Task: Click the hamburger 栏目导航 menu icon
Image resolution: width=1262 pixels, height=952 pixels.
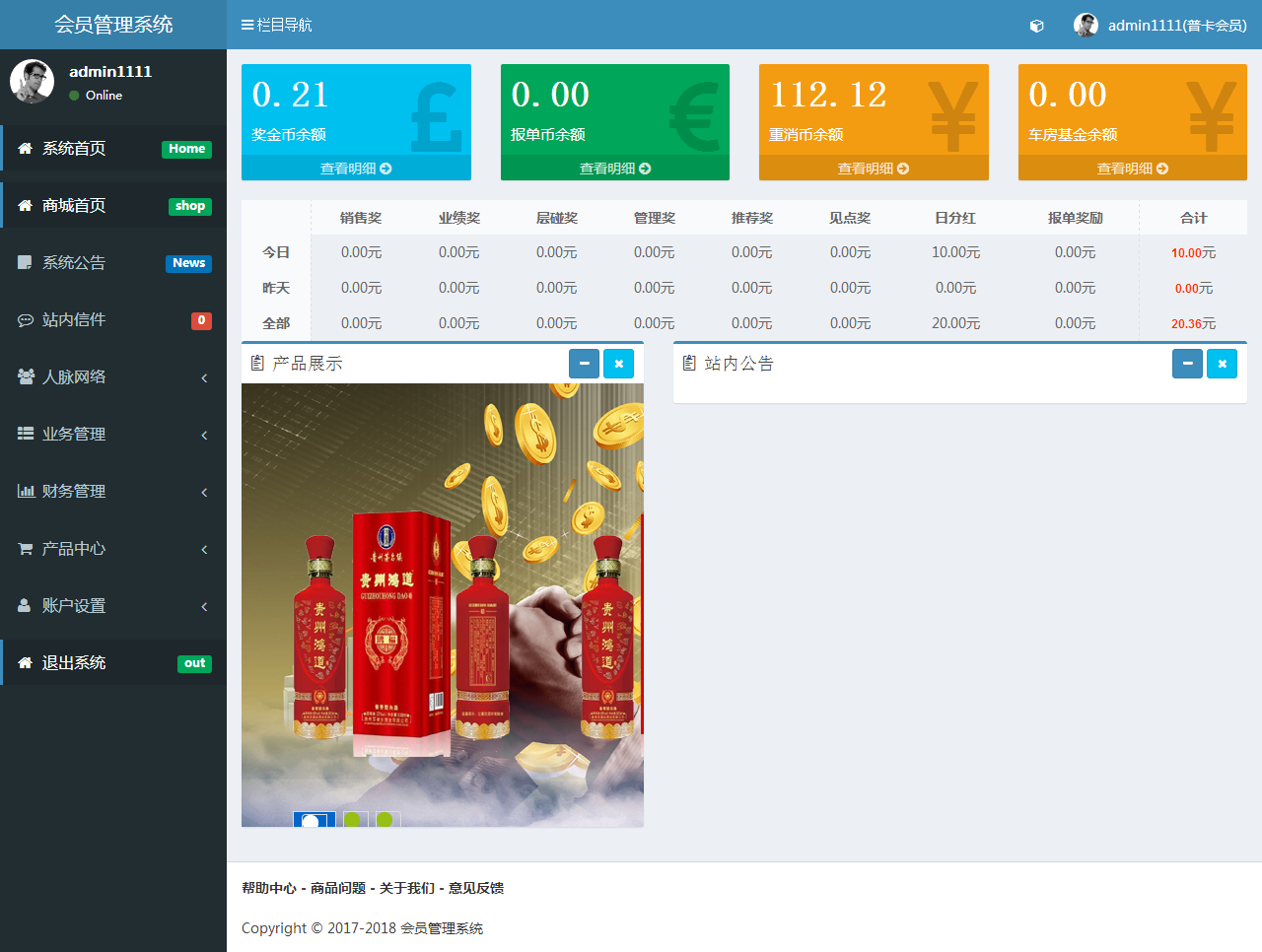Action: (x=247, y=25)
